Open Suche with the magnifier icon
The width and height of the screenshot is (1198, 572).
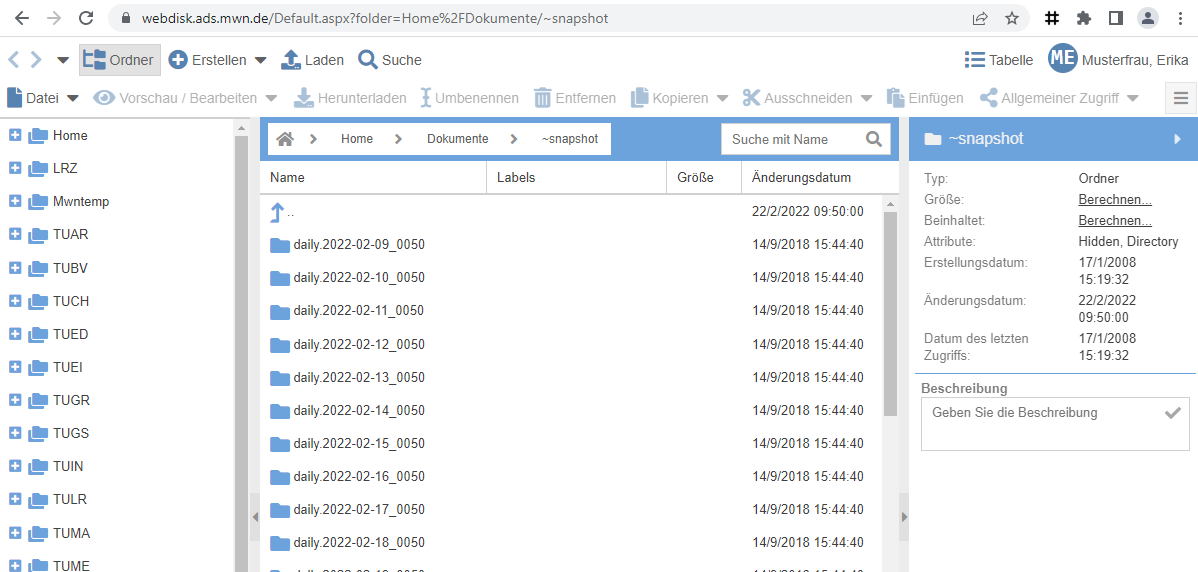click(x=367, y=60)
